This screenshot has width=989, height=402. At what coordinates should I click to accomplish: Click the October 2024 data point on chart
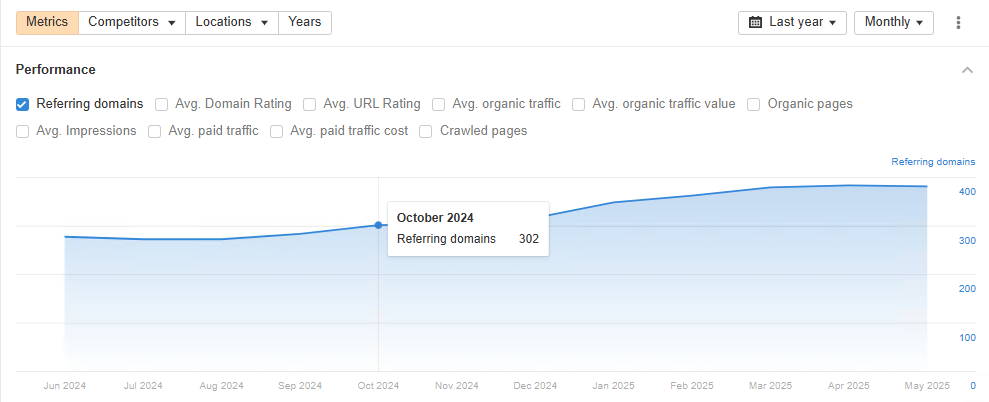click(378, 225)
